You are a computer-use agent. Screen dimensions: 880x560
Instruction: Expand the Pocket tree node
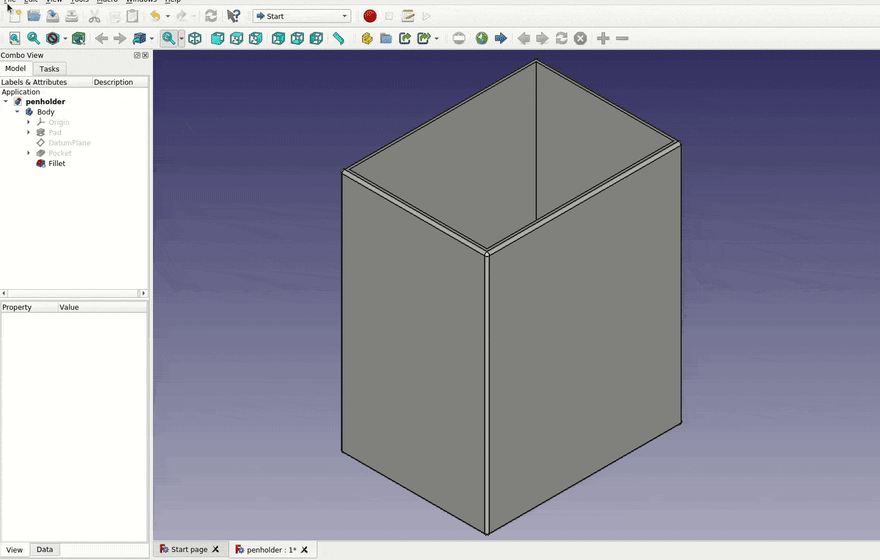coord(29,153)
